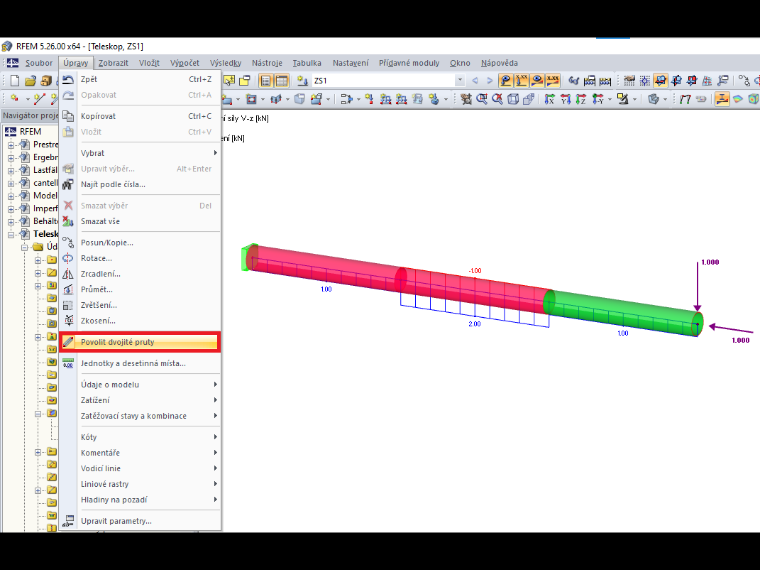Open the Nápověda help menu
This screenshot has height=570, width=760.
click(499, 63)
